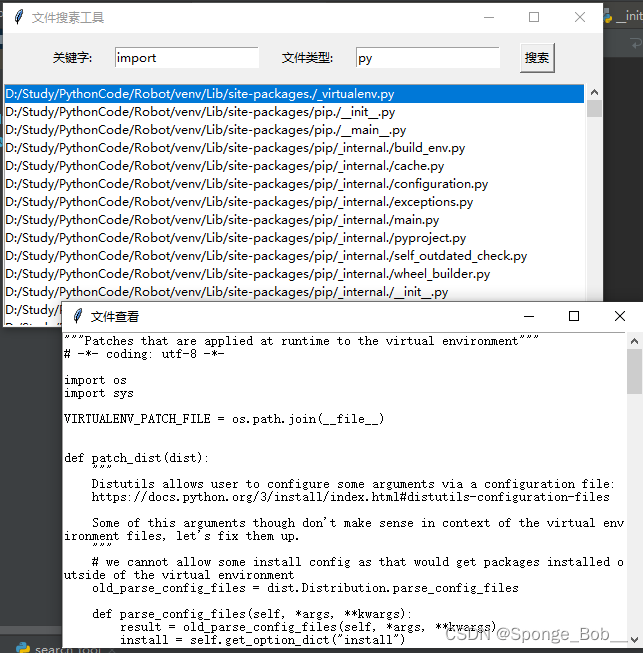
Task: Minimize the 文件查看 window
Action: point(529,316)
